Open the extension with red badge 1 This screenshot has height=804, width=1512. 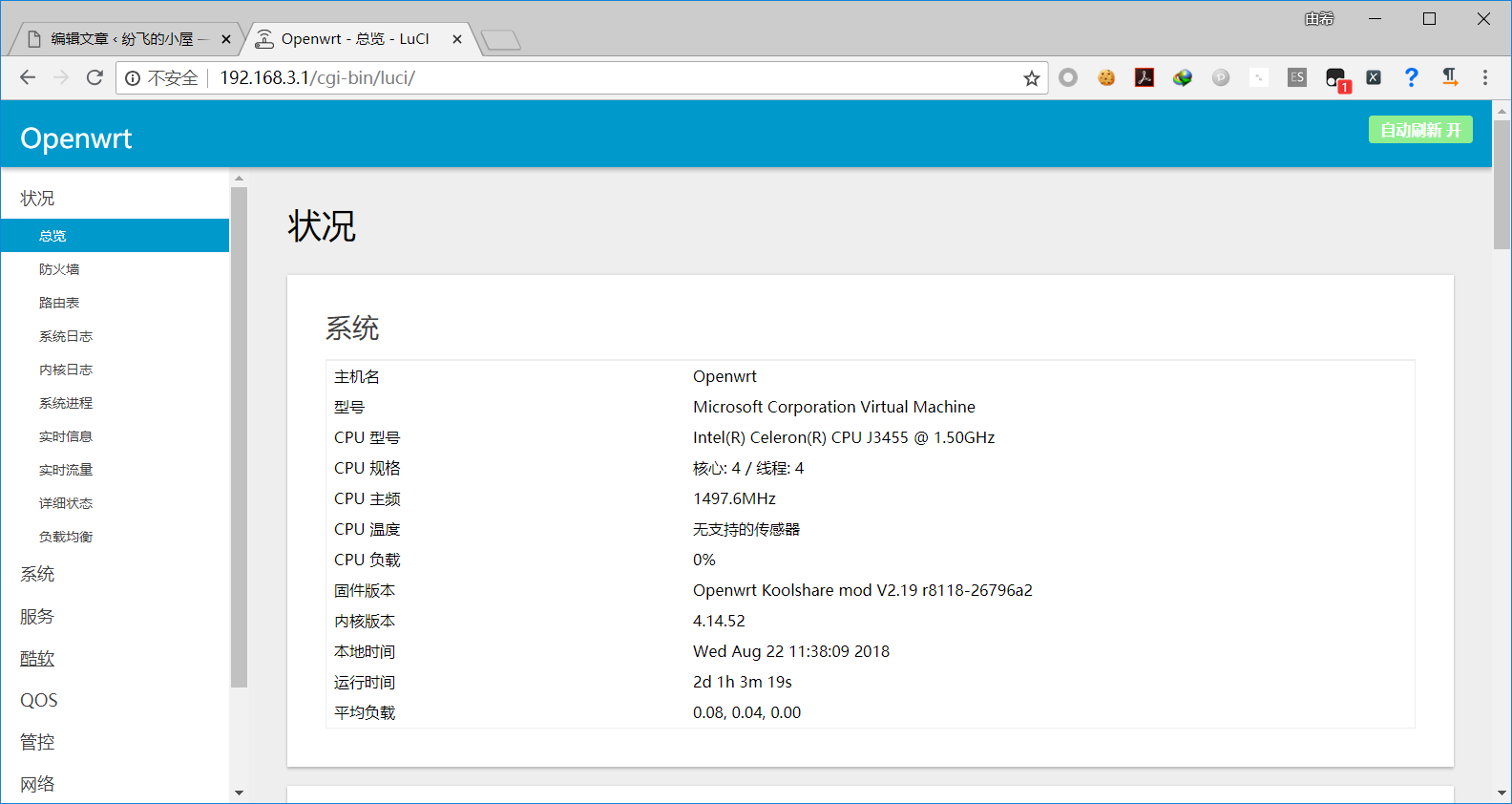click(x=1336, y=79)
